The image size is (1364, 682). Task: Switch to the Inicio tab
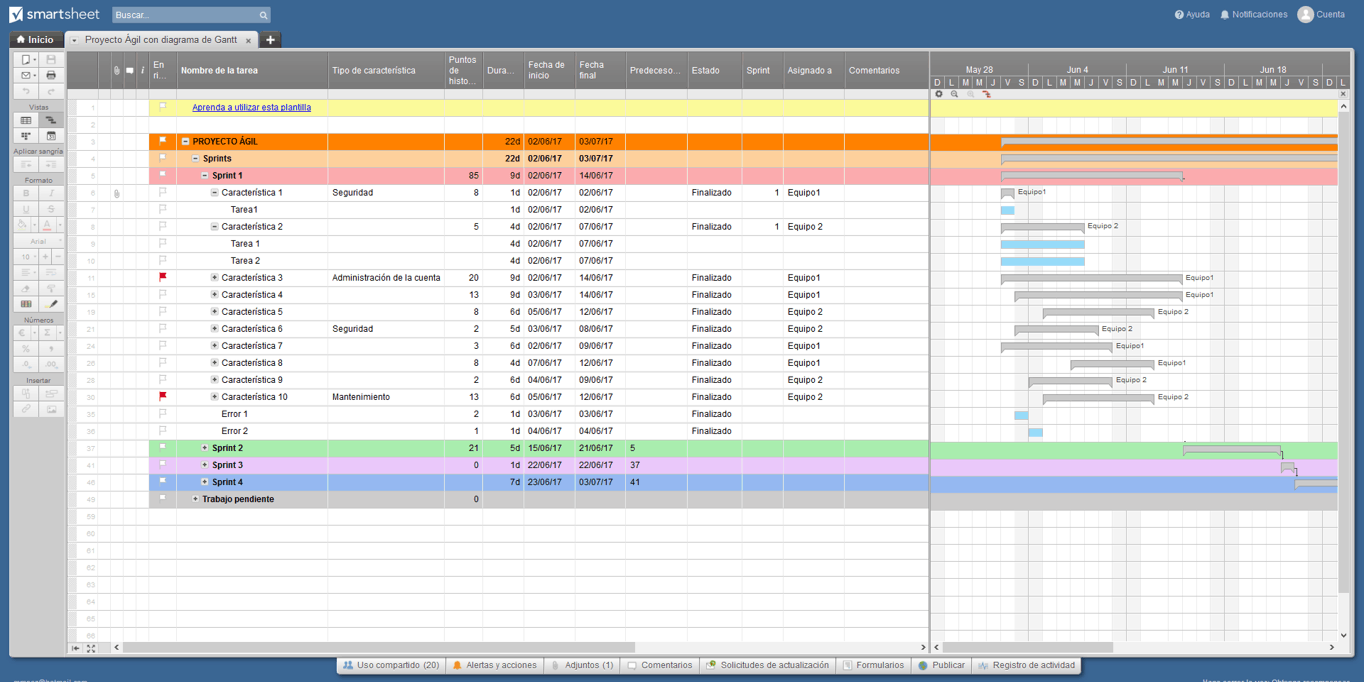34,40
